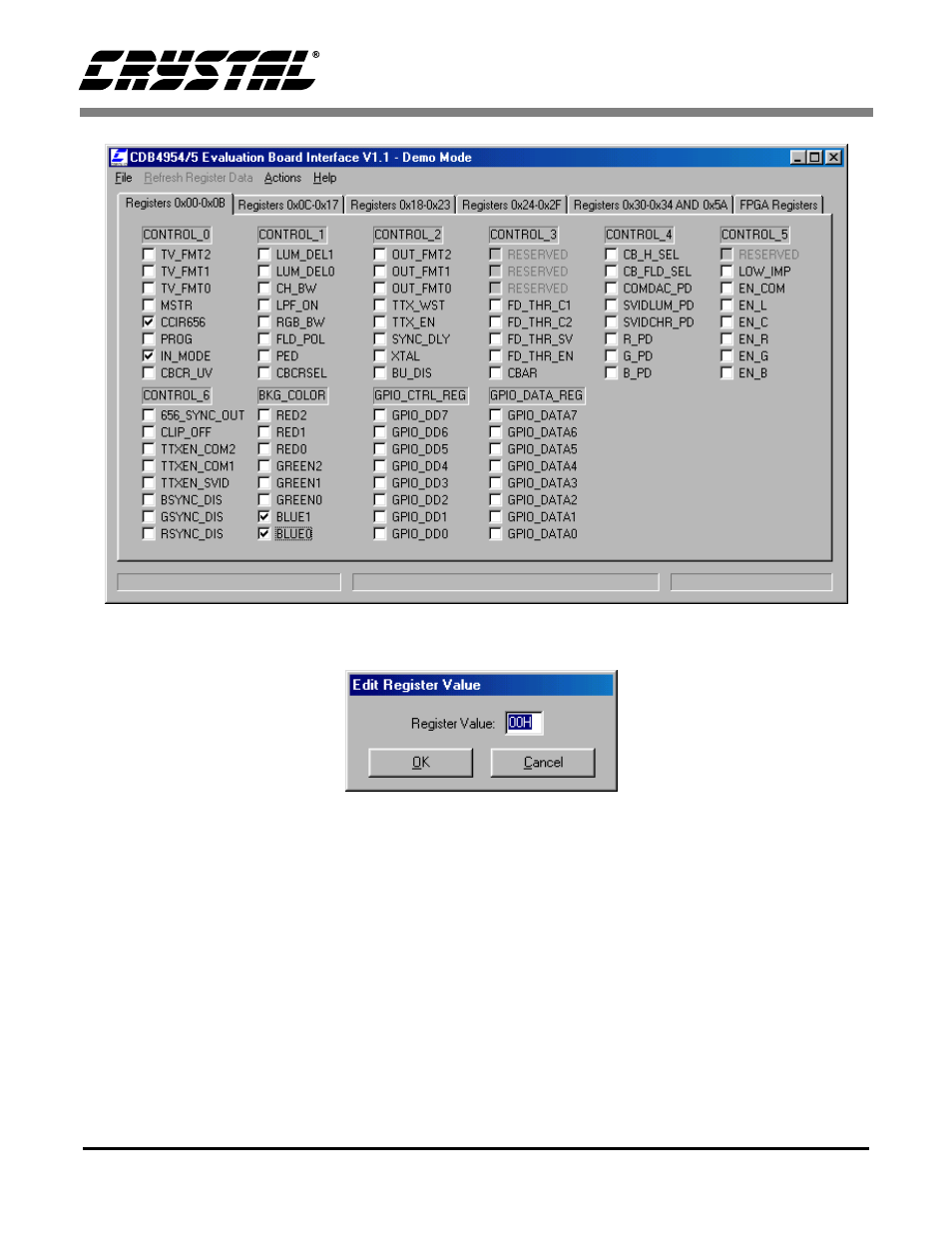Toggle the LOW_IMP checkbox
Screen dimensions: 952x1233
(x=727, y=272)
